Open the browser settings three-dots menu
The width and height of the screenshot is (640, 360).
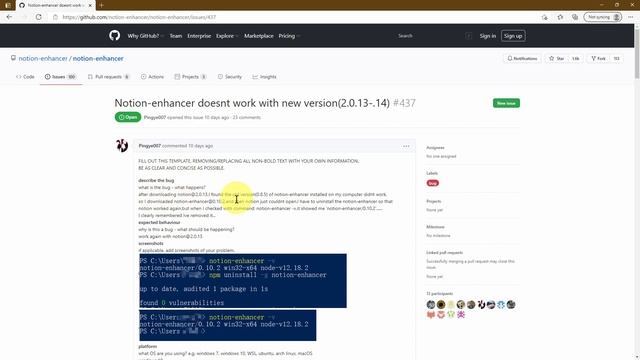pyautogui.click(x=631, y=17)
